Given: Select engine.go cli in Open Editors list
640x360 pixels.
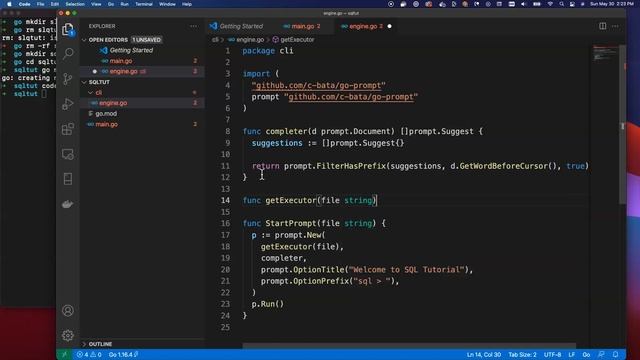Looking at the screenshot, I should [142, 71].
